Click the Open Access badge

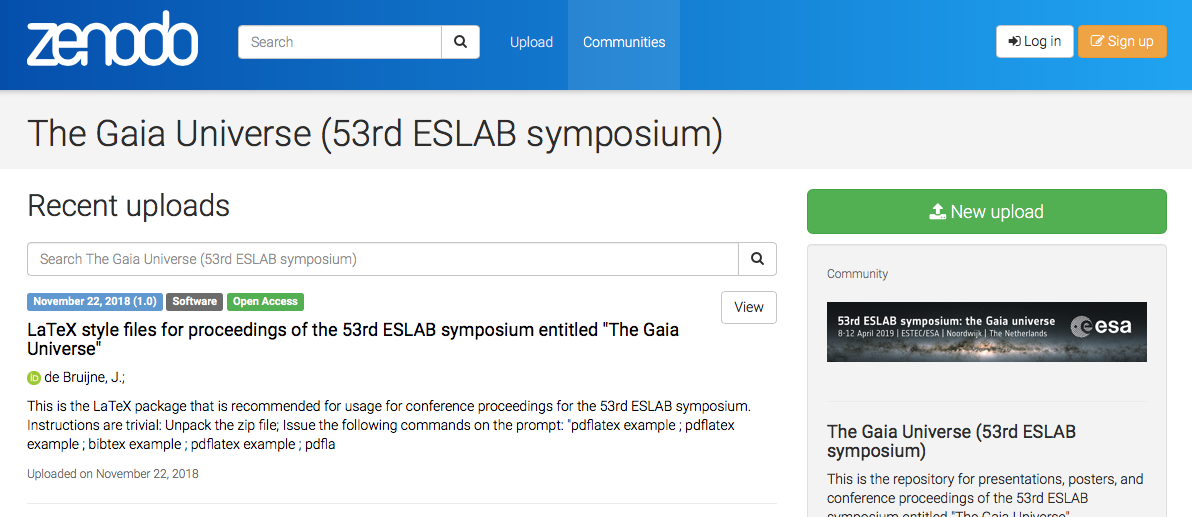(265, 302)
